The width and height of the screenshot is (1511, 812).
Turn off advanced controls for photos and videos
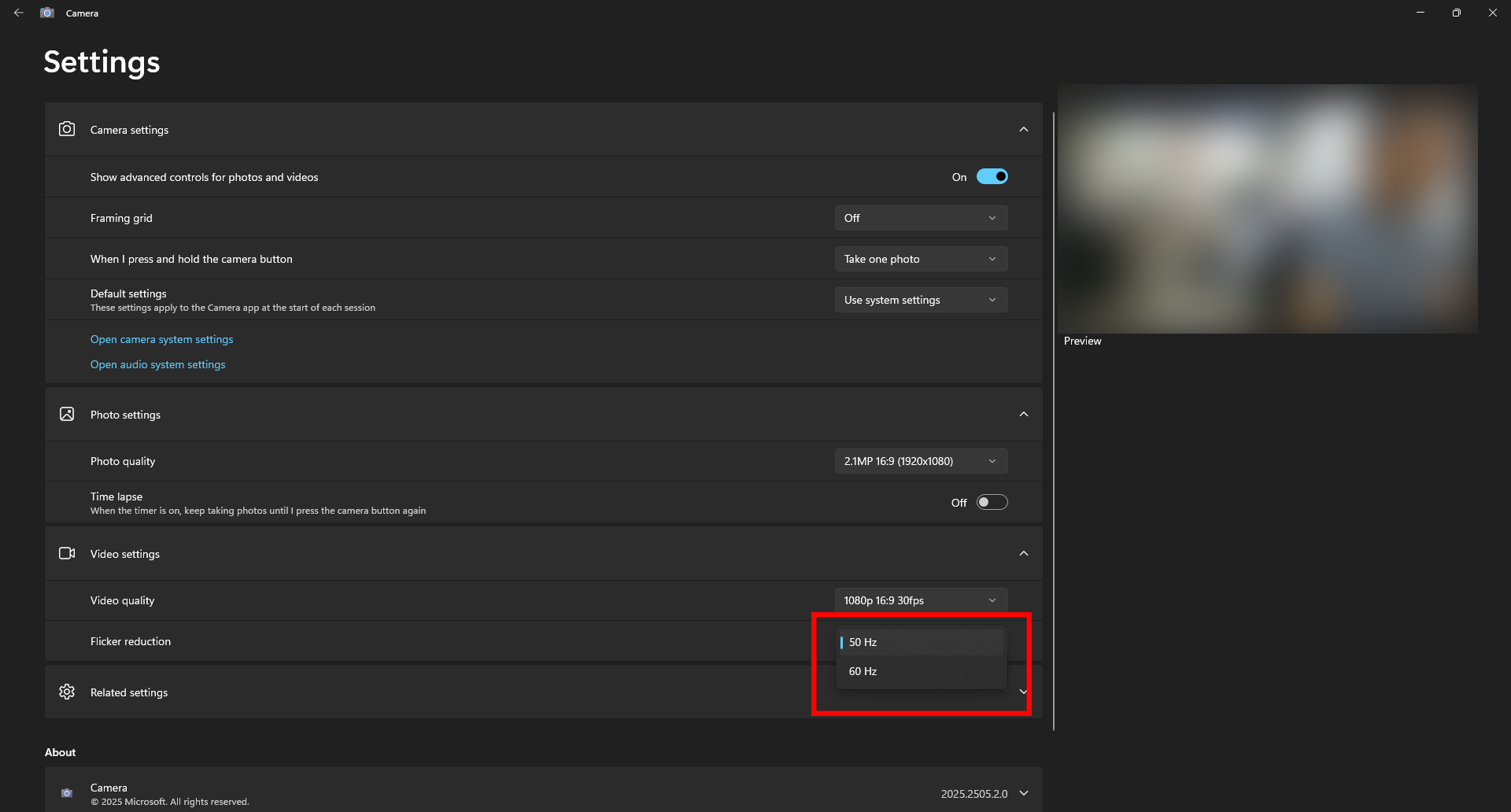tap(992, 176)
